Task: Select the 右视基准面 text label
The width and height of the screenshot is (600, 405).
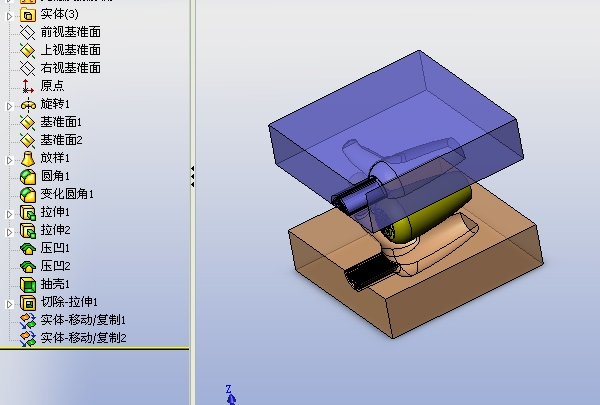Action: coord(71,68)
